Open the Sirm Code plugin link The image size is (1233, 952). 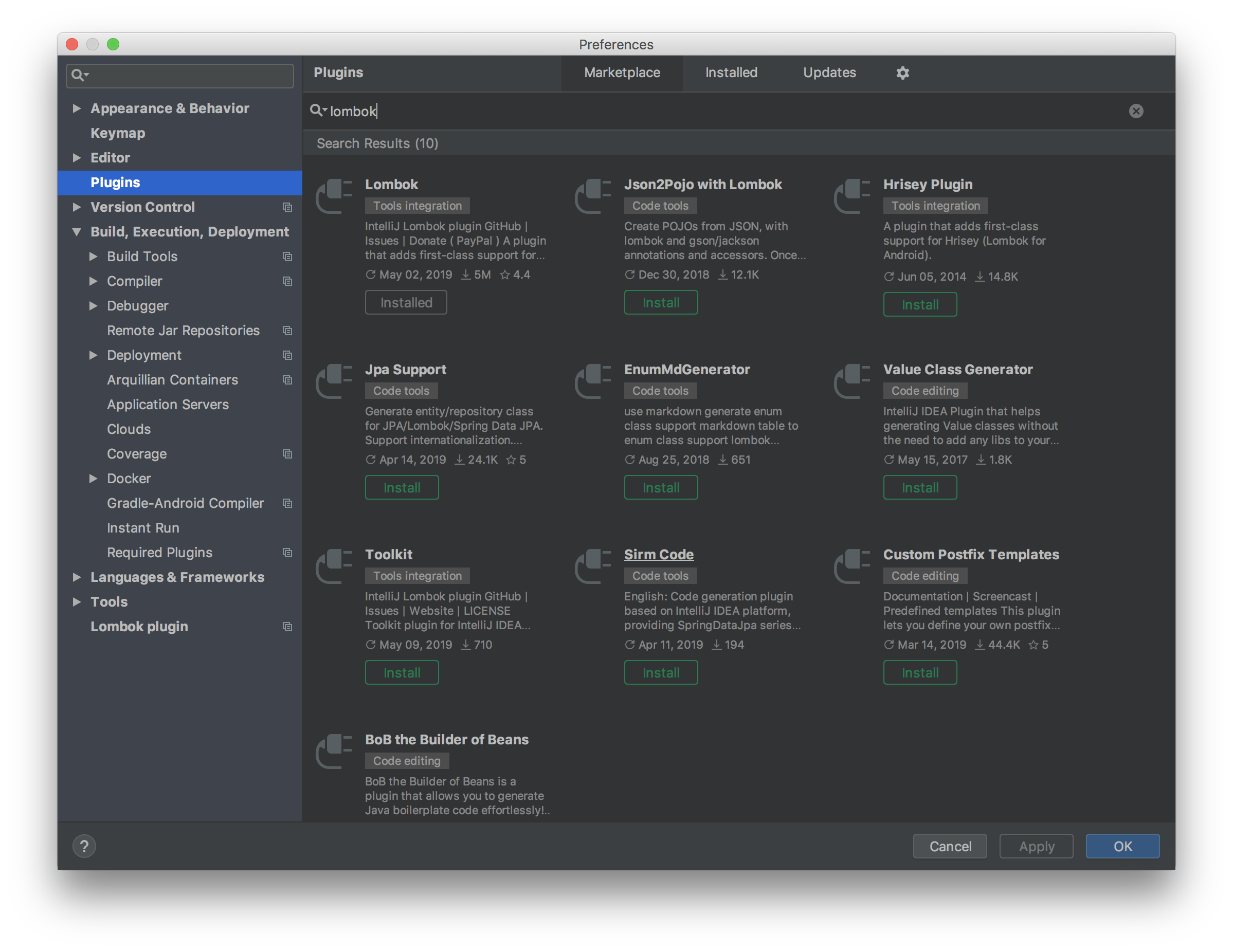coord(658,554)
